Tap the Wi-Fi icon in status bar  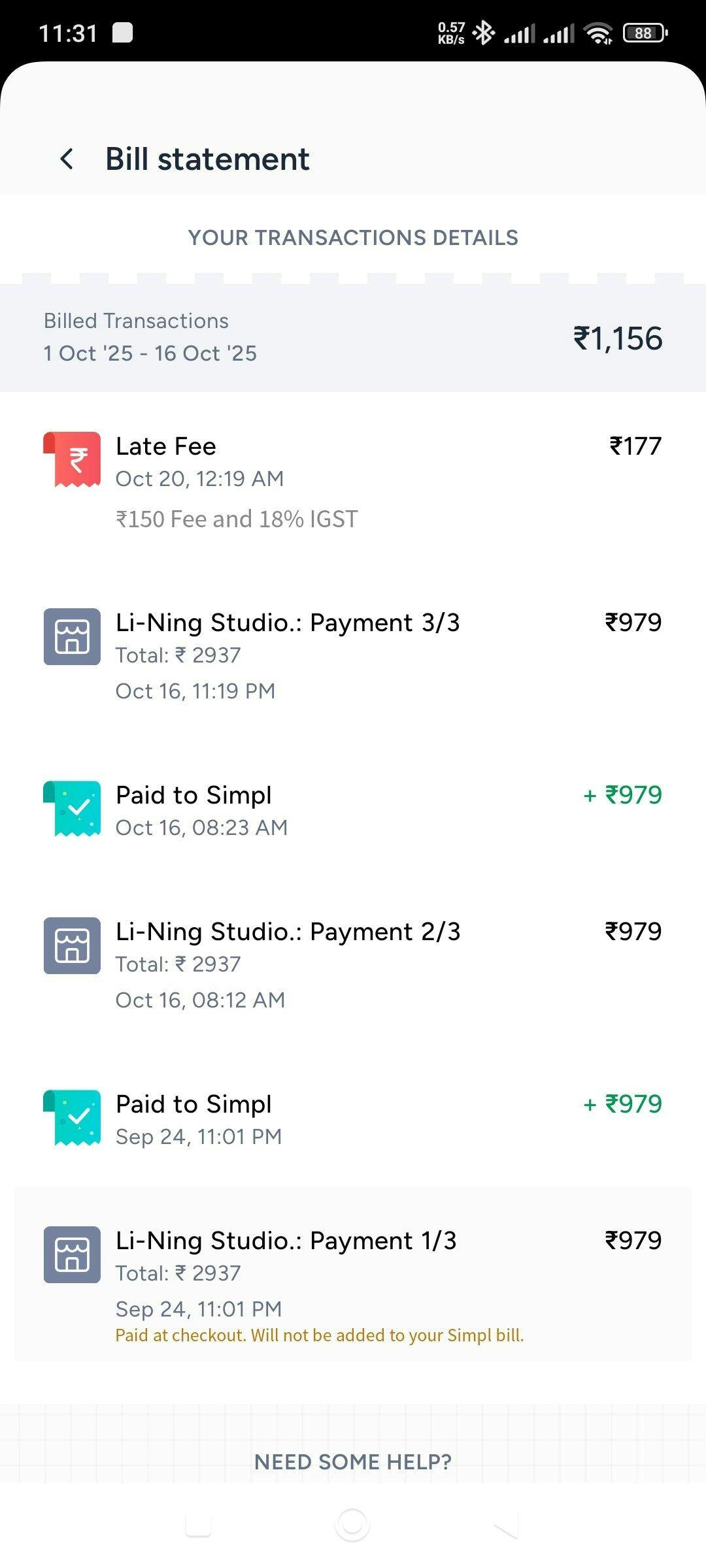pyautogui.click(x=598, y=33)
